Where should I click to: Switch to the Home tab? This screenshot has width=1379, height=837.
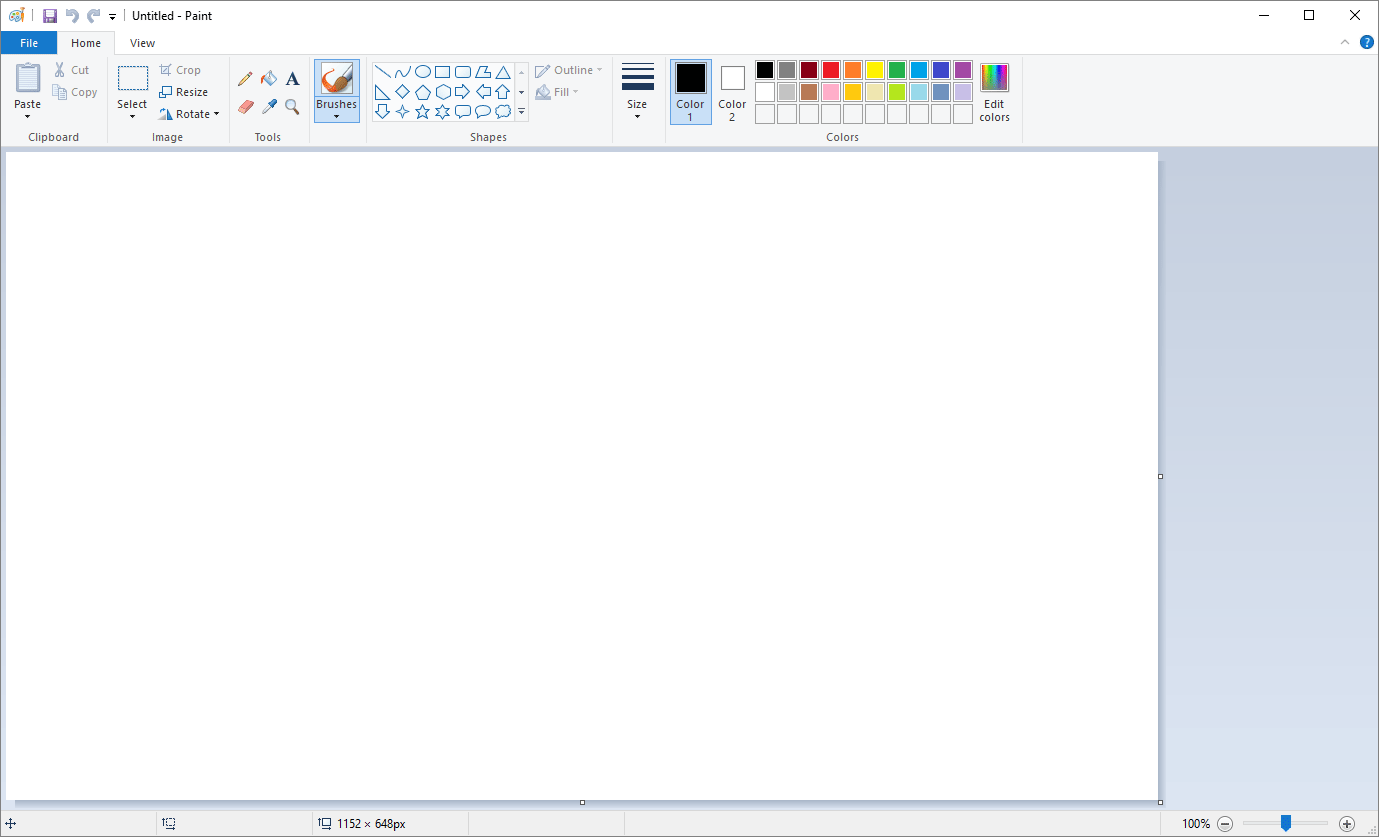(x=86, y=43)
